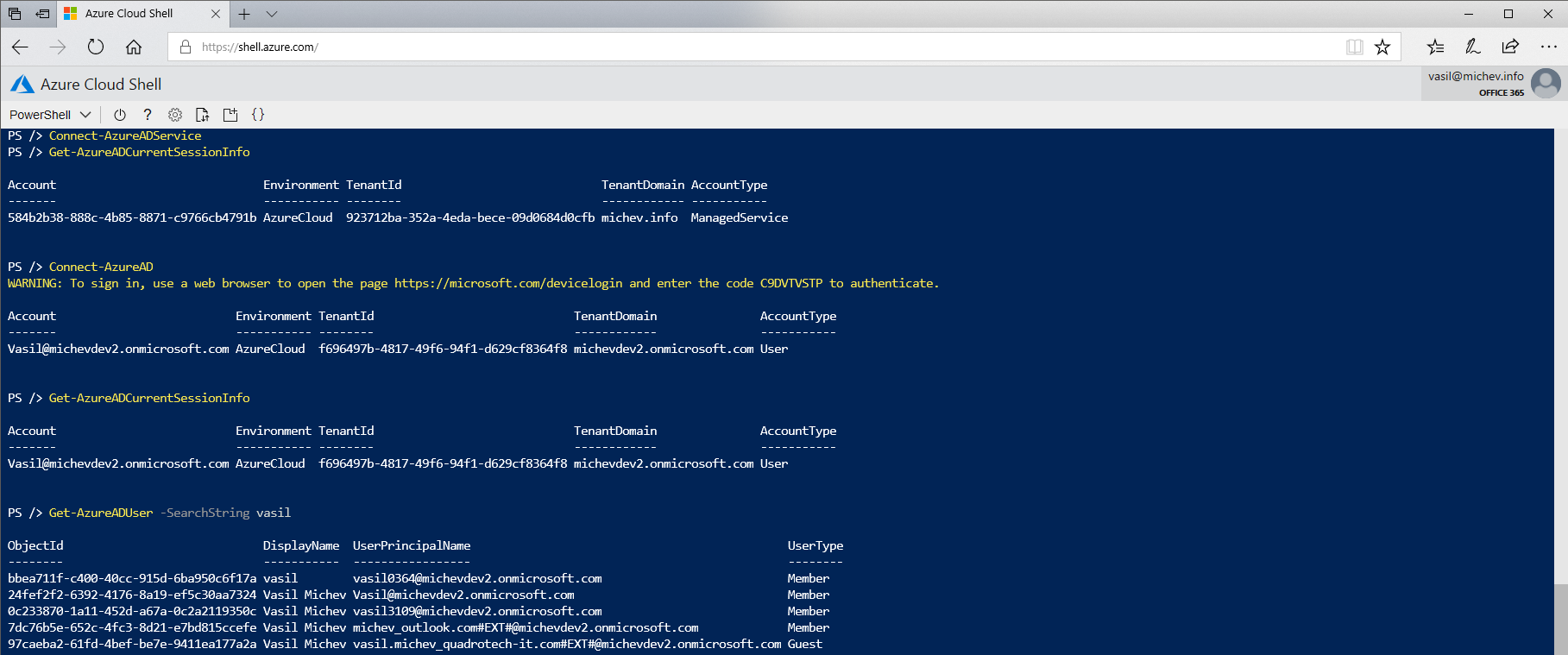Add page to favorites star

pos(1382,47)
